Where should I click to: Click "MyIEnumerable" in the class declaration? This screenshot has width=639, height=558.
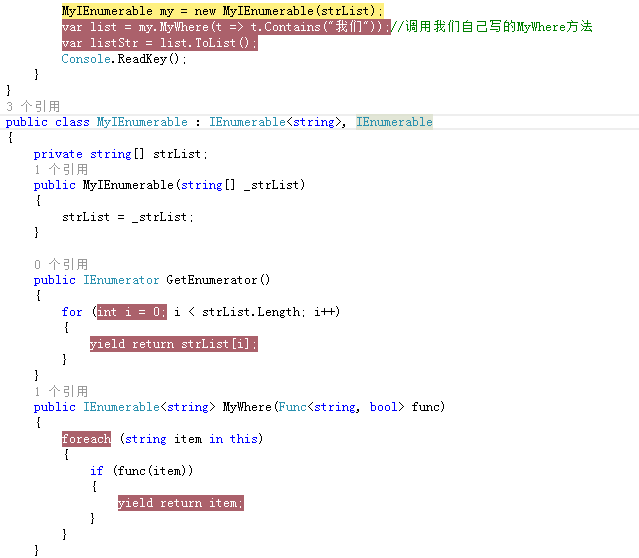click(x=142, y=122)
